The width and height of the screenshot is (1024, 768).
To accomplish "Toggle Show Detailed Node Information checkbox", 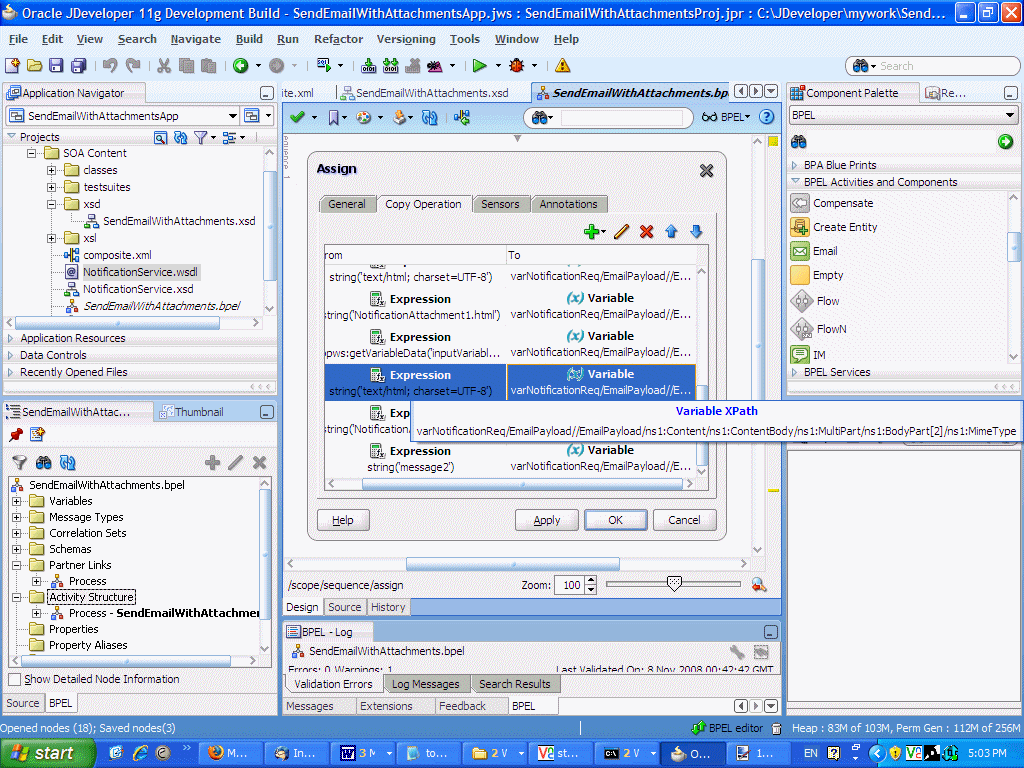I will pos(14,679).
